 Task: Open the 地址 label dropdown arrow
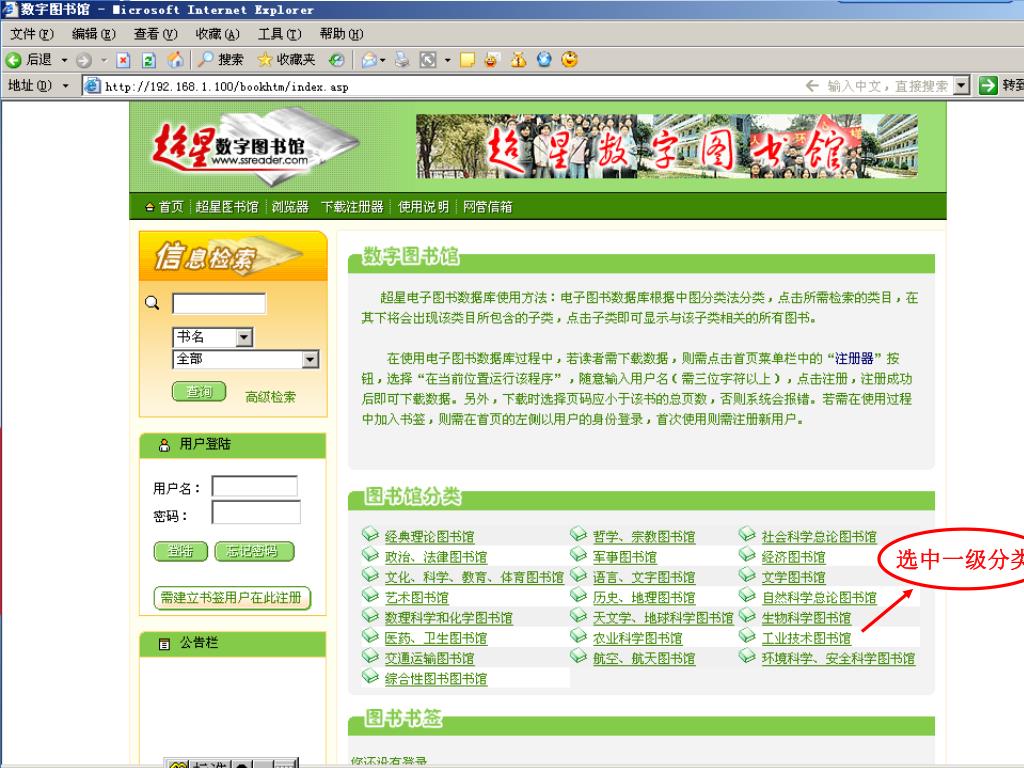click(x=65, y=86)
